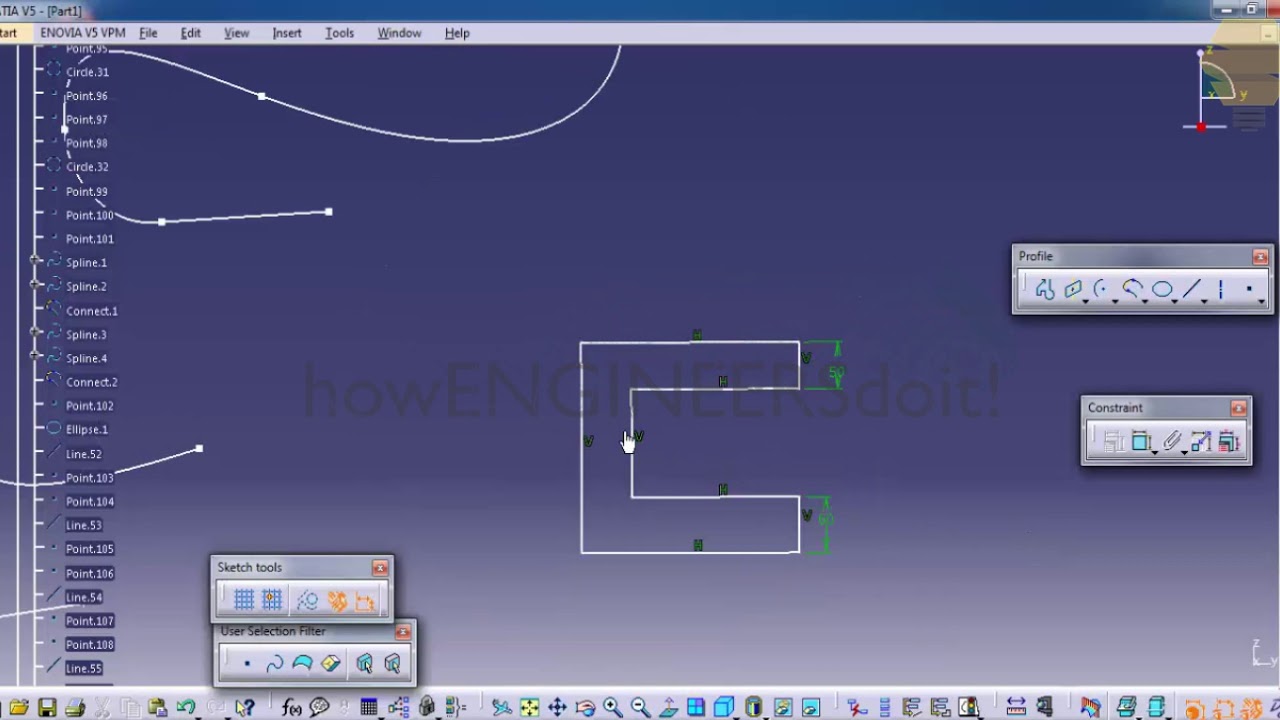1280x720 pixels.
Task: Select the Axis tool in Profile toolbar
Action: click(1221, 290)
